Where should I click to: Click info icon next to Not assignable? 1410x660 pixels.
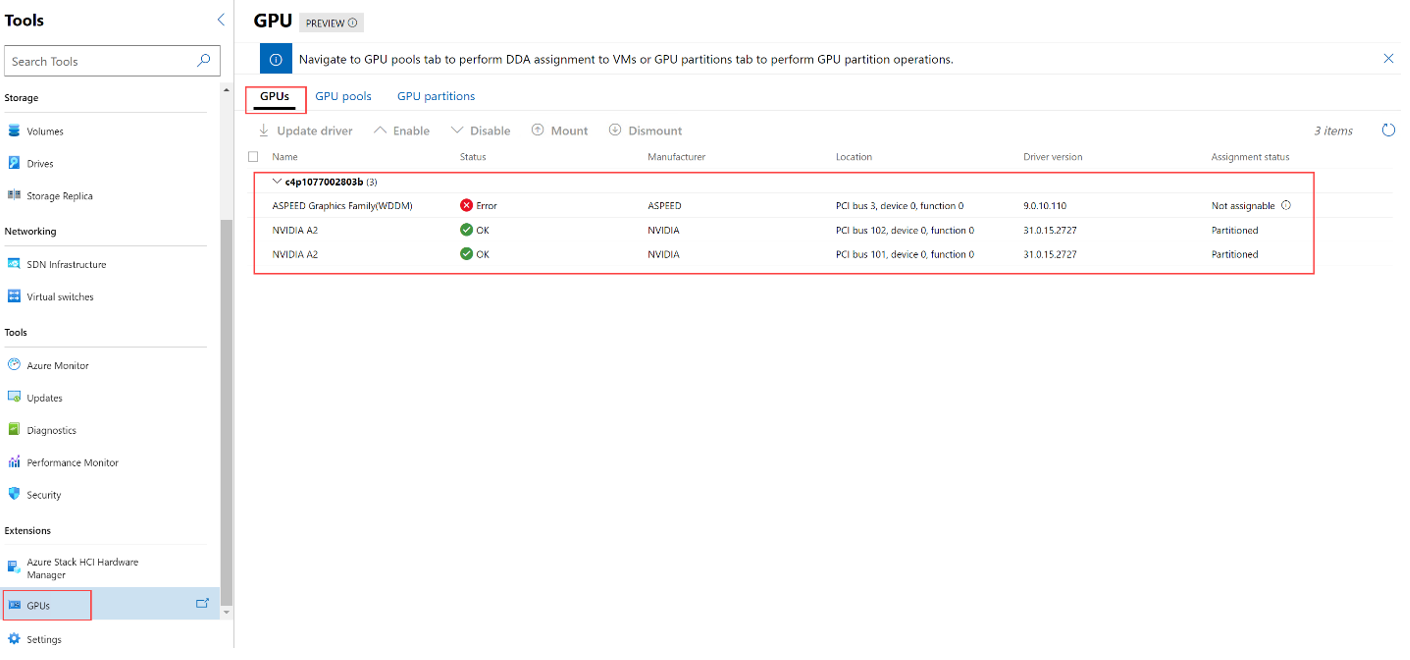[1286, 205]
